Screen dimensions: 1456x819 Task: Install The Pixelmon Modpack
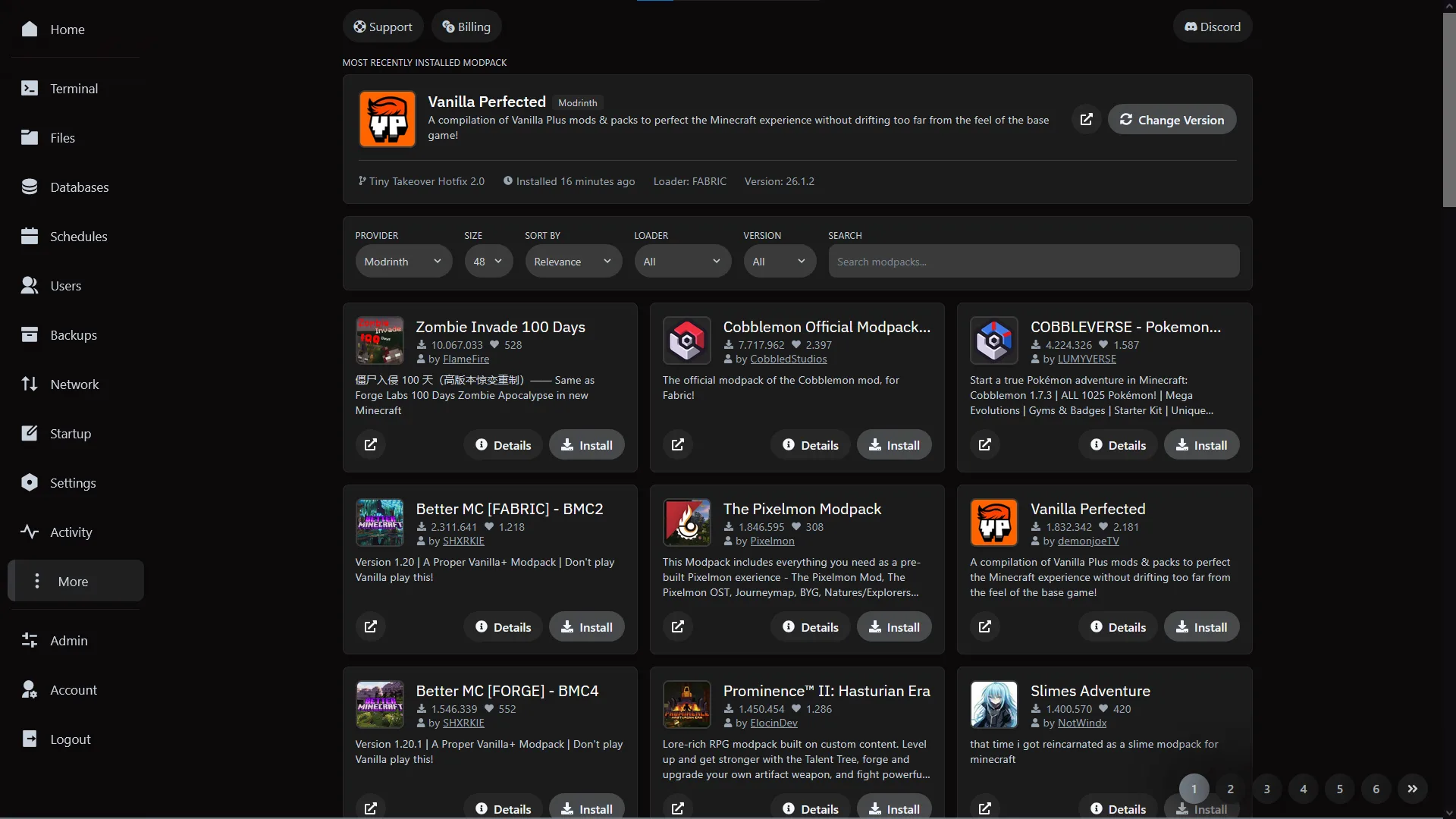click(894, 626)
